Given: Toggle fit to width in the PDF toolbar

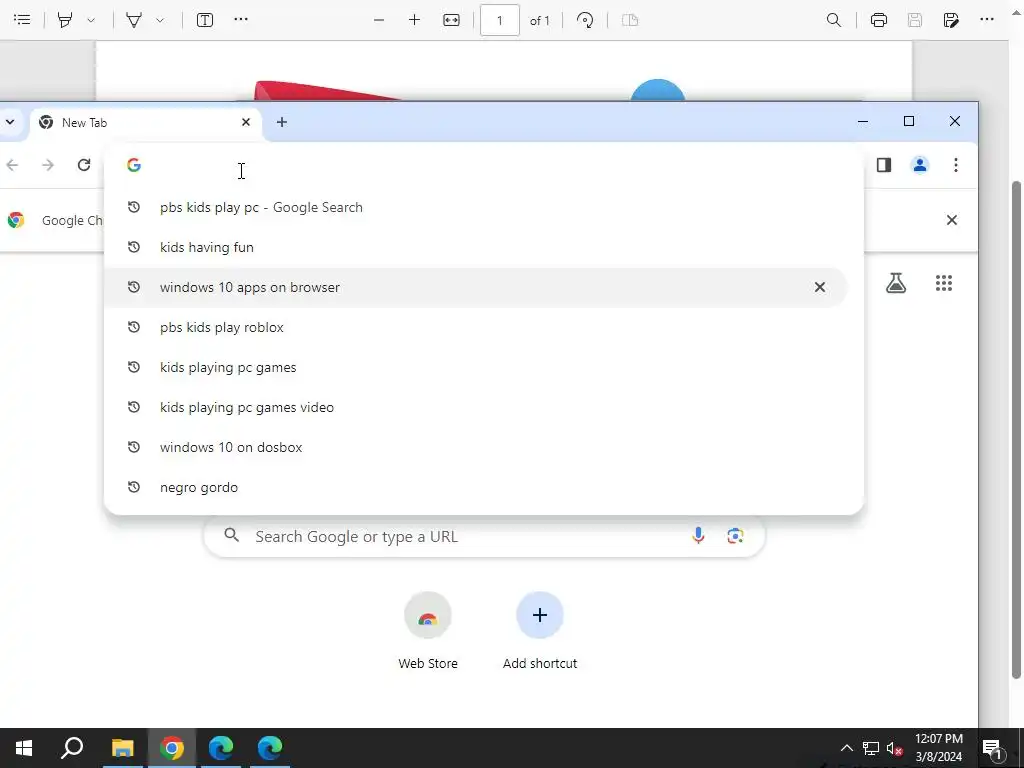Looking at the screenshot, I should (x=451, y=20).
